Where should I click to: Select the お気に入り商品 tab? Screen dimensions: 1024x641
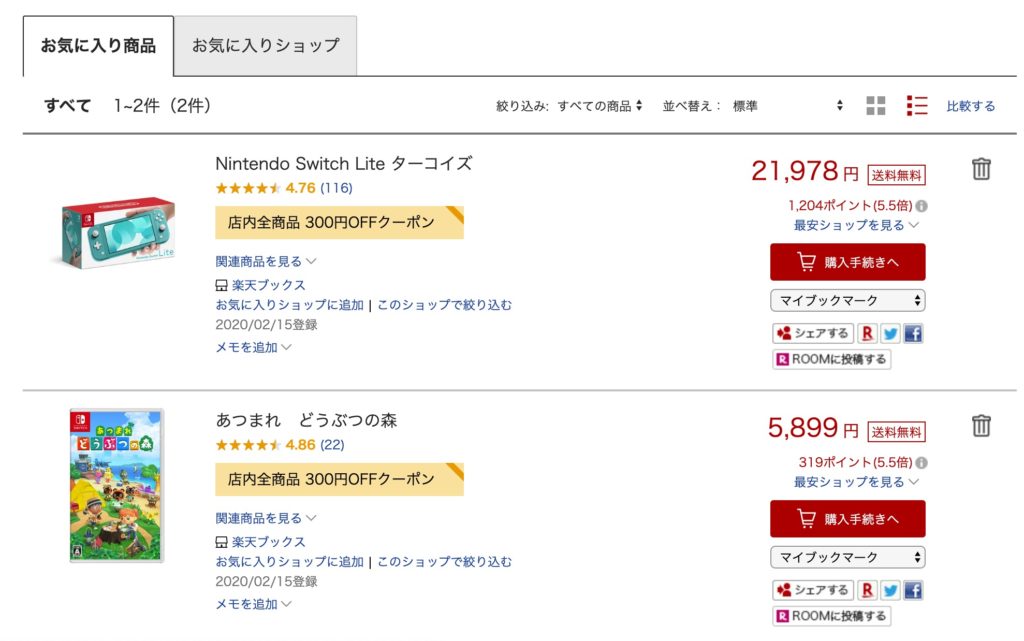pos(98,46)
